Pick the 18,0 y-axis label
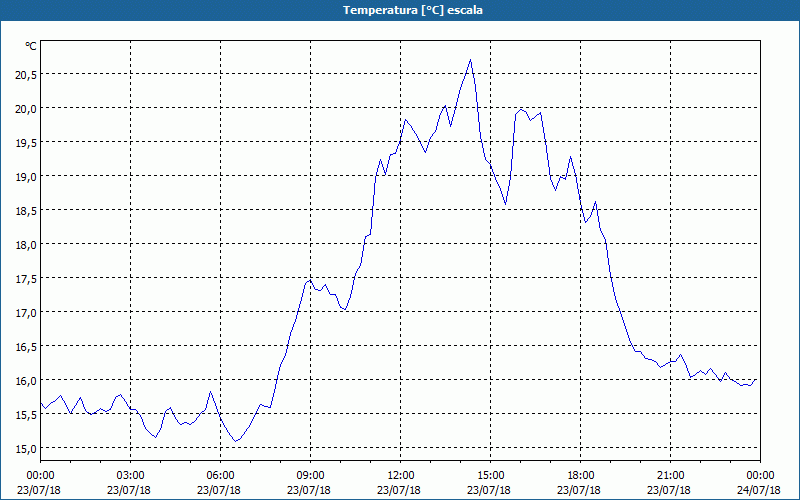800x500 pixels. 26,245
